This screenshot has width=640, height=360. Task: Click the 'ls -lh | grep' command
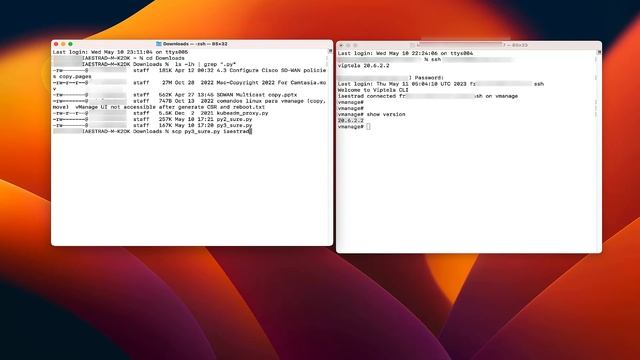(x=205, y=64)
